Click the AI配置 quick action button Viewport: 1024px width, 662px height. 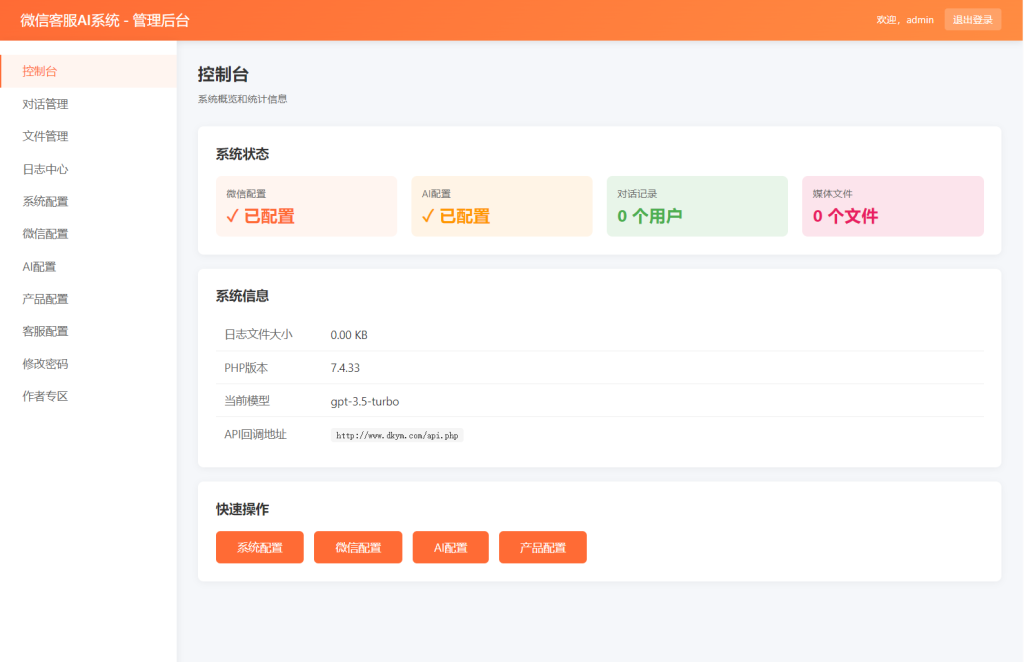450,547
